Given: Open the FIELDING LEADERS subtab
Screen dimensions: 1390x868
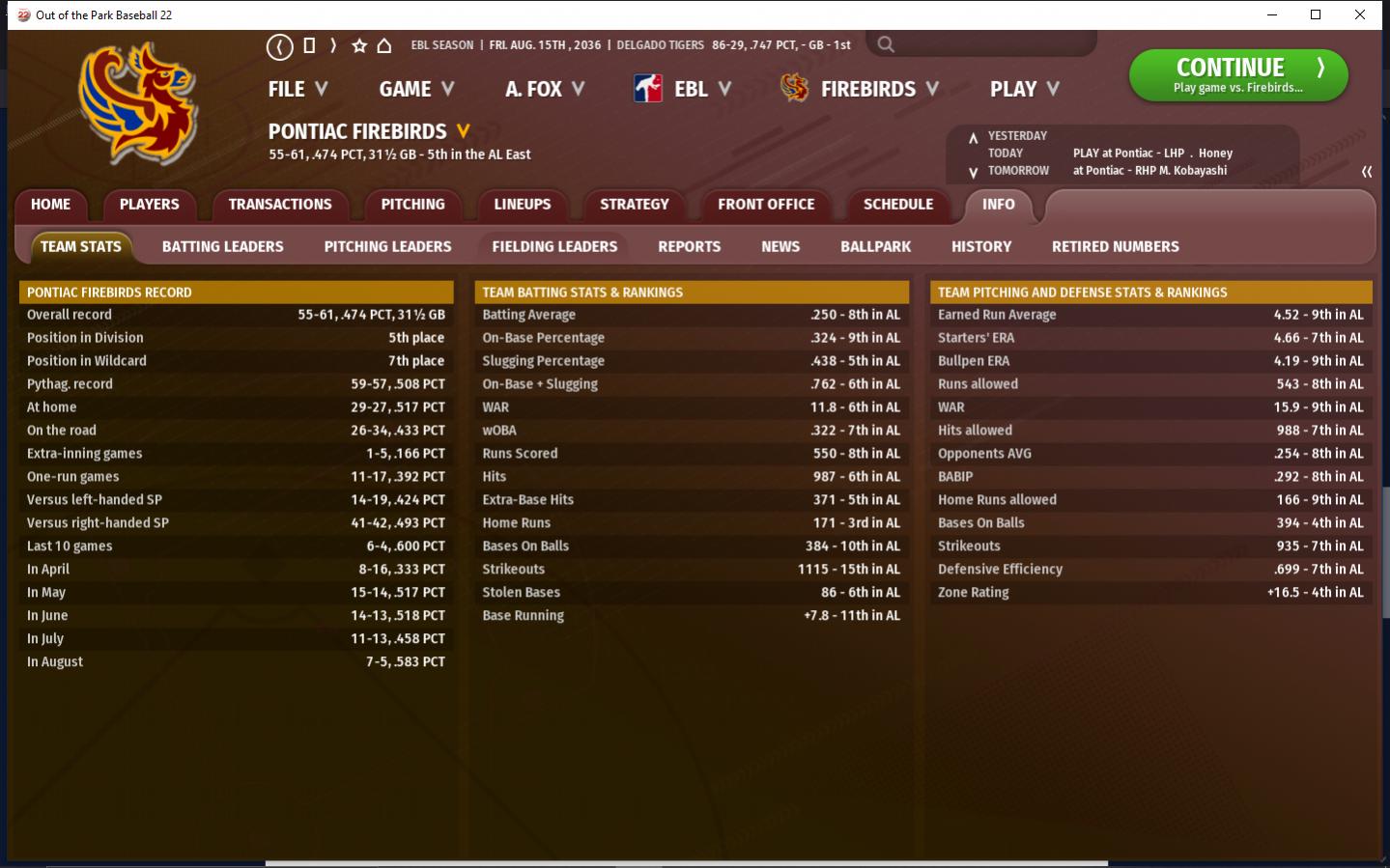Looking at the screenshot, I should [554, 247].
